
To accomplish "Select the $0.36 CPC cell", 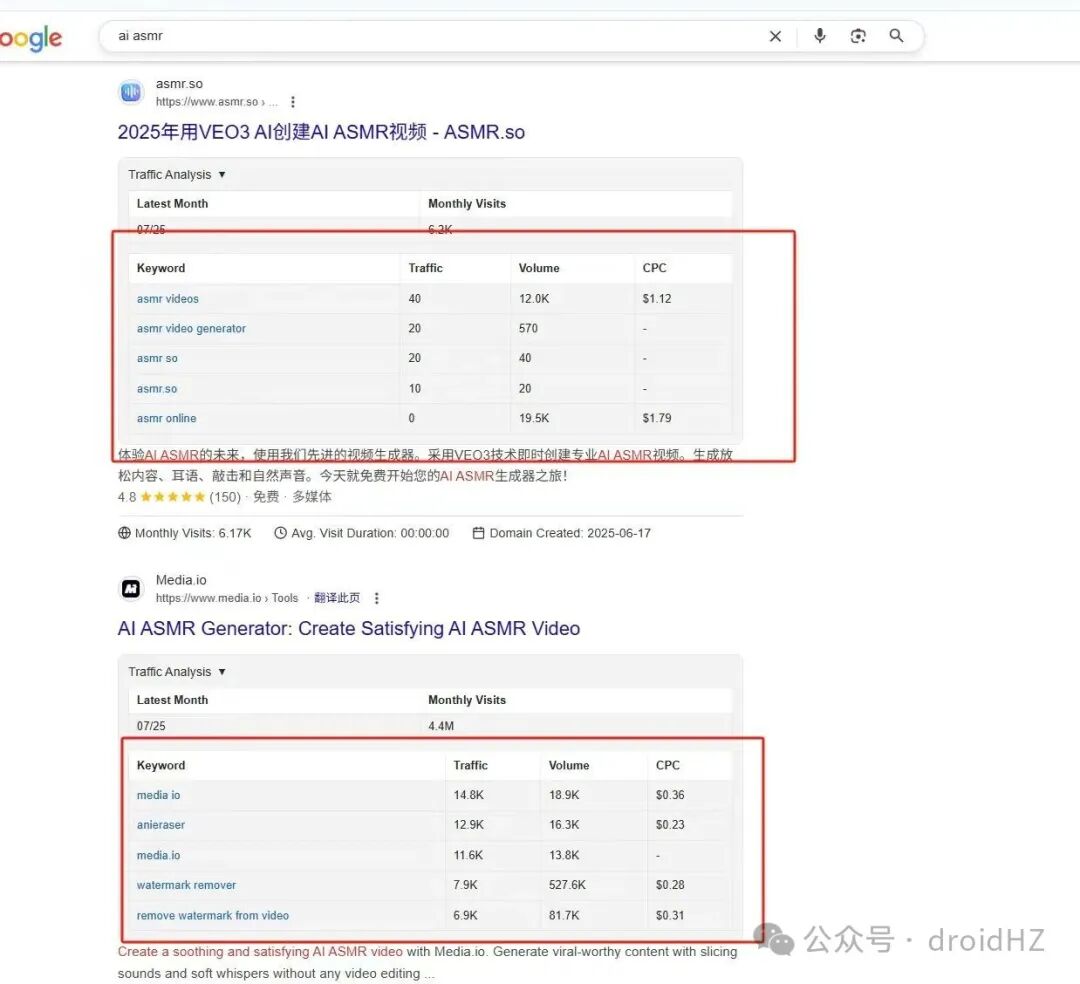I will coord(670,795).
